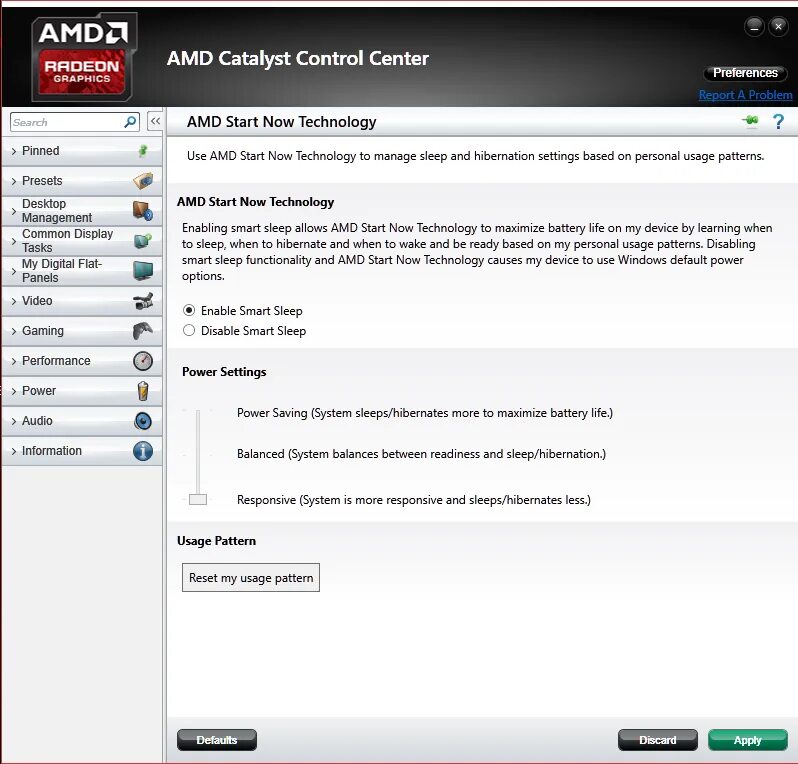The image size is (798, 764).
Task: Click the green pin icon in Pinned row
Action: coord(143,151)
